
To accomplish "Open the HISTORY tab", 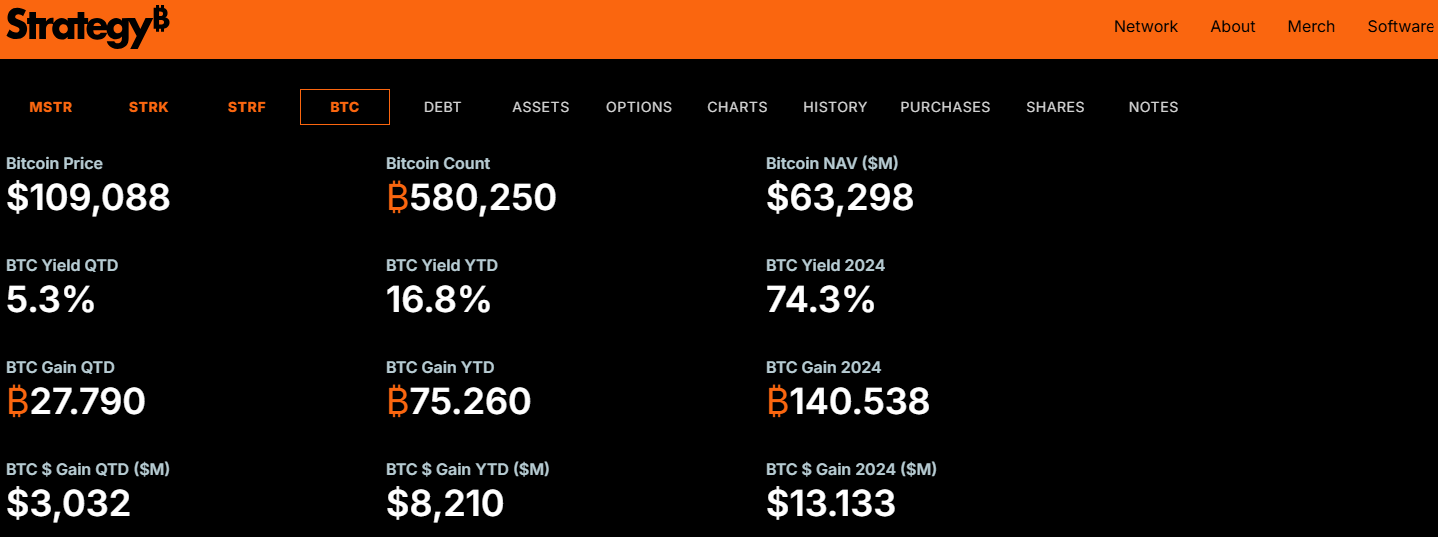I will 835,107.
